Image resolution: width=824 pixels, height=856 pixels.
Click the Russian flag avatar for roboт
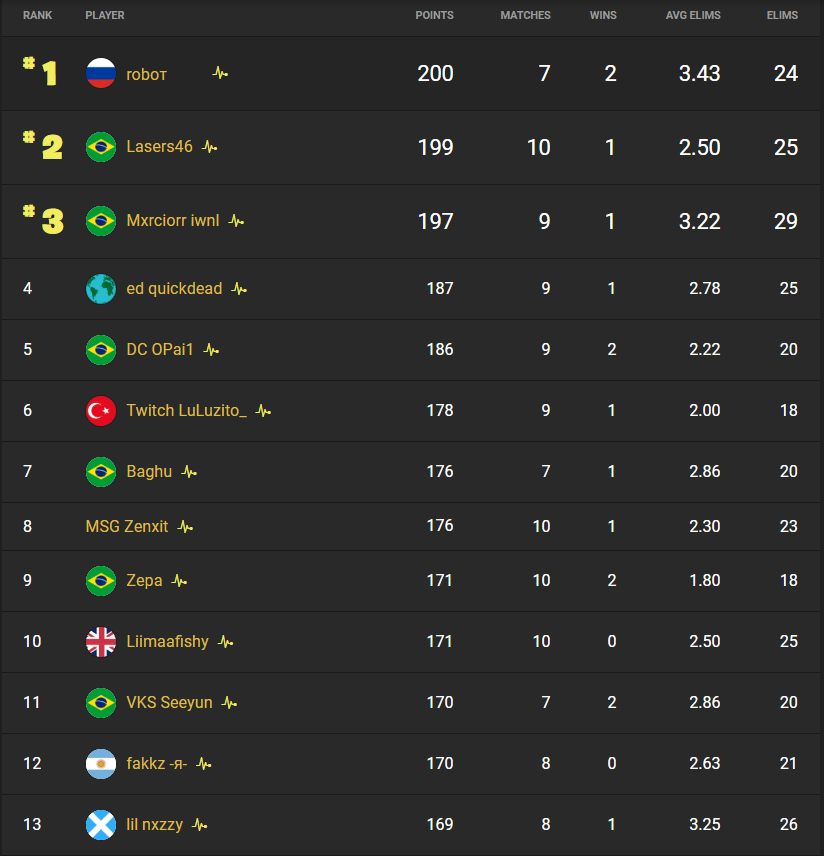click(x=100, y=74)
